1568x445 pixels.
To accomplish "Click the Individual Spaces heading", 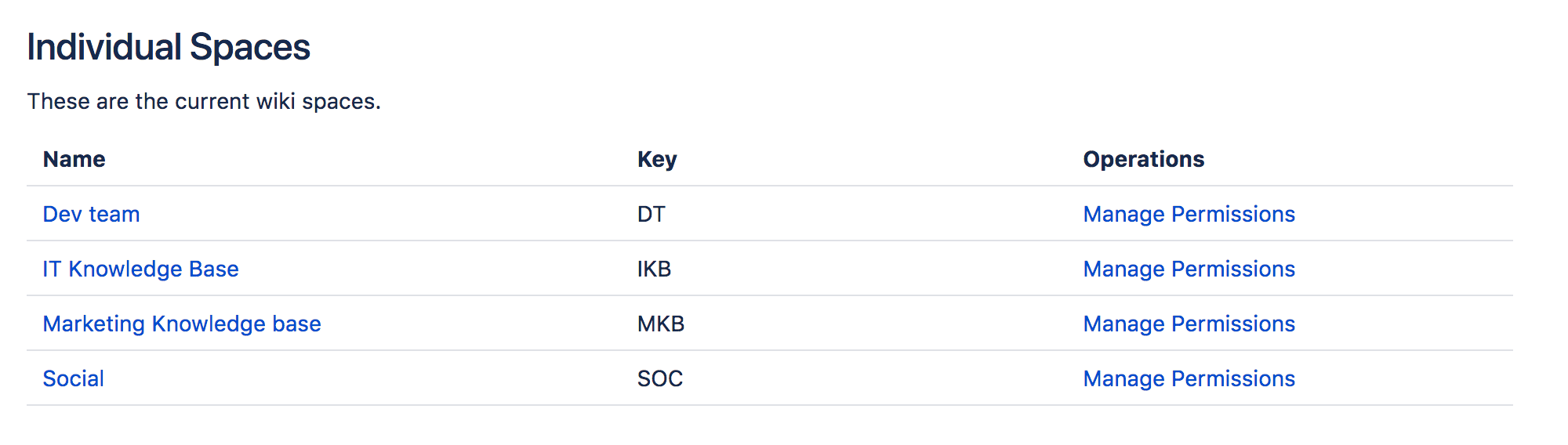I will coord(169,47).
